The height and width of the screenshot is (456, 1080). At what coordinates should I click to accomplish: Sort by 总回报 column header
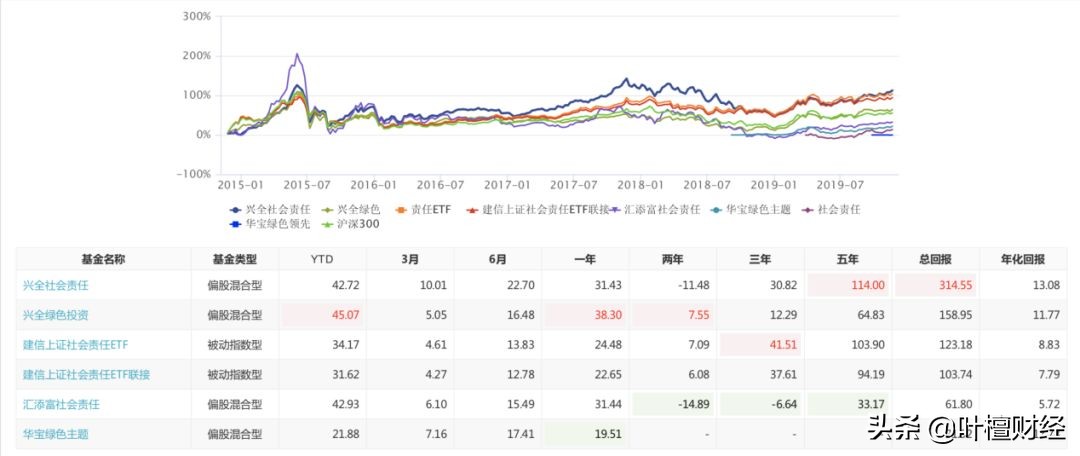933,258
